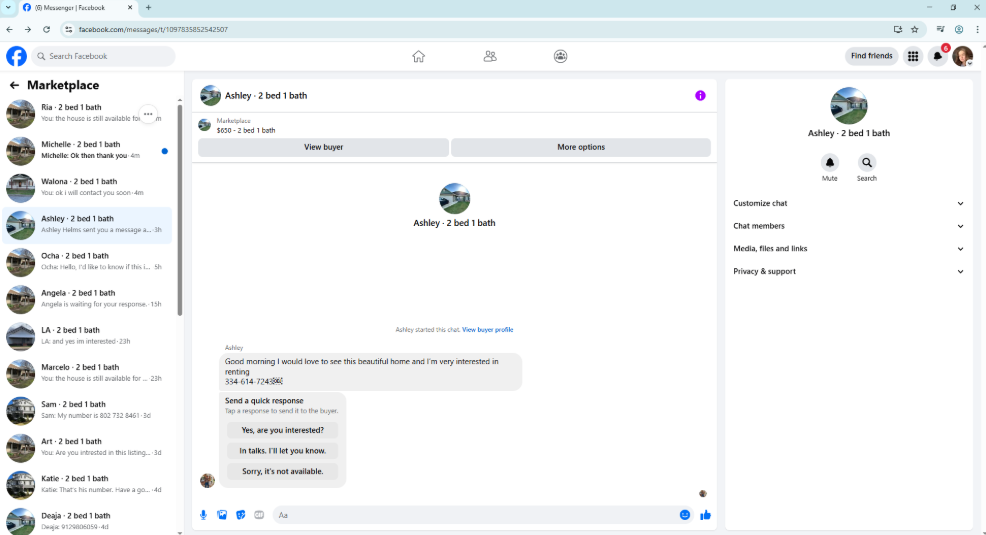Open the Sam 2 bed 1 bath chat

point(87,410)
